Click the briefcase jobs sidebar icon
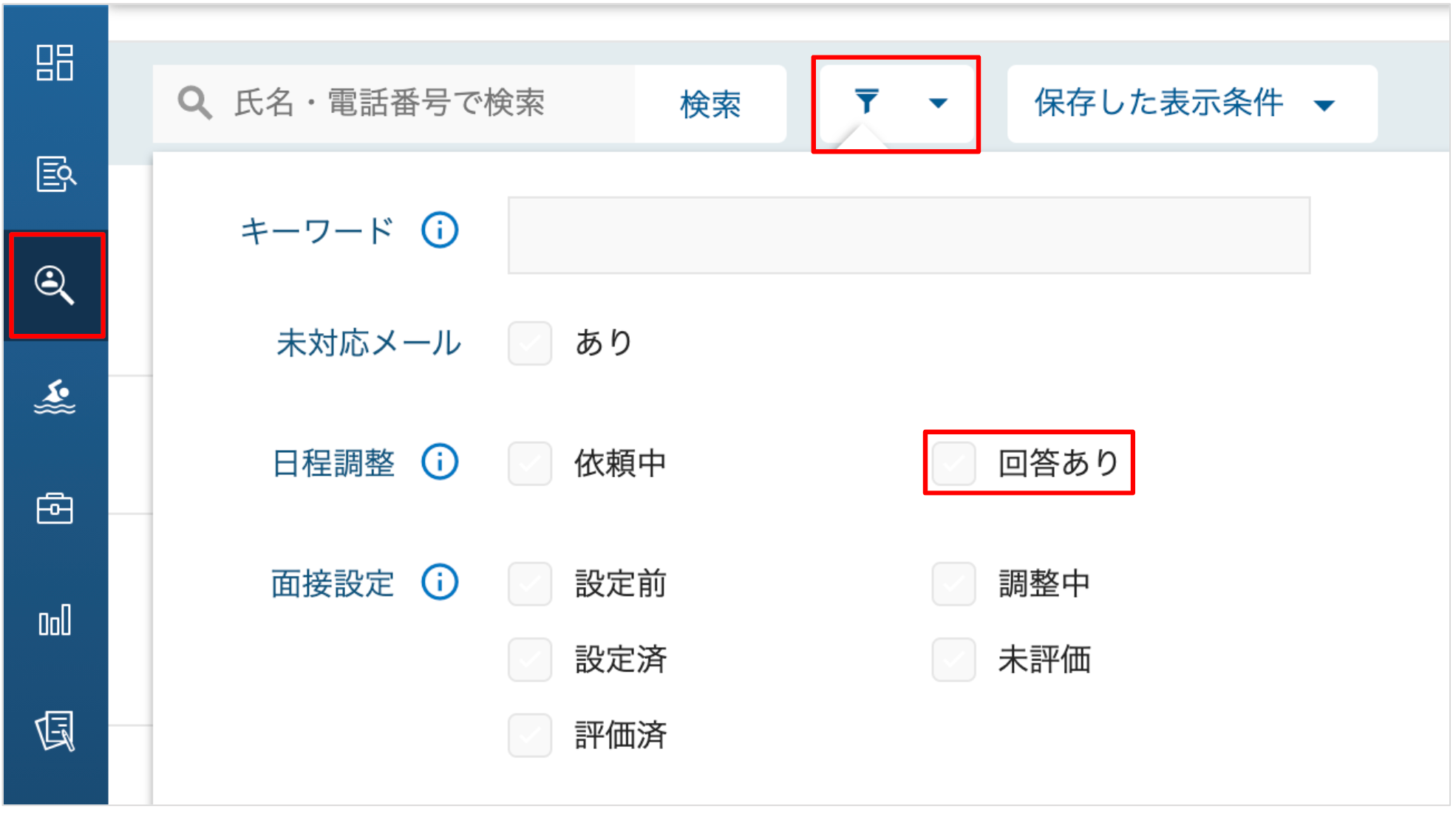The image size is (1456, 814). tap(55, 509)
